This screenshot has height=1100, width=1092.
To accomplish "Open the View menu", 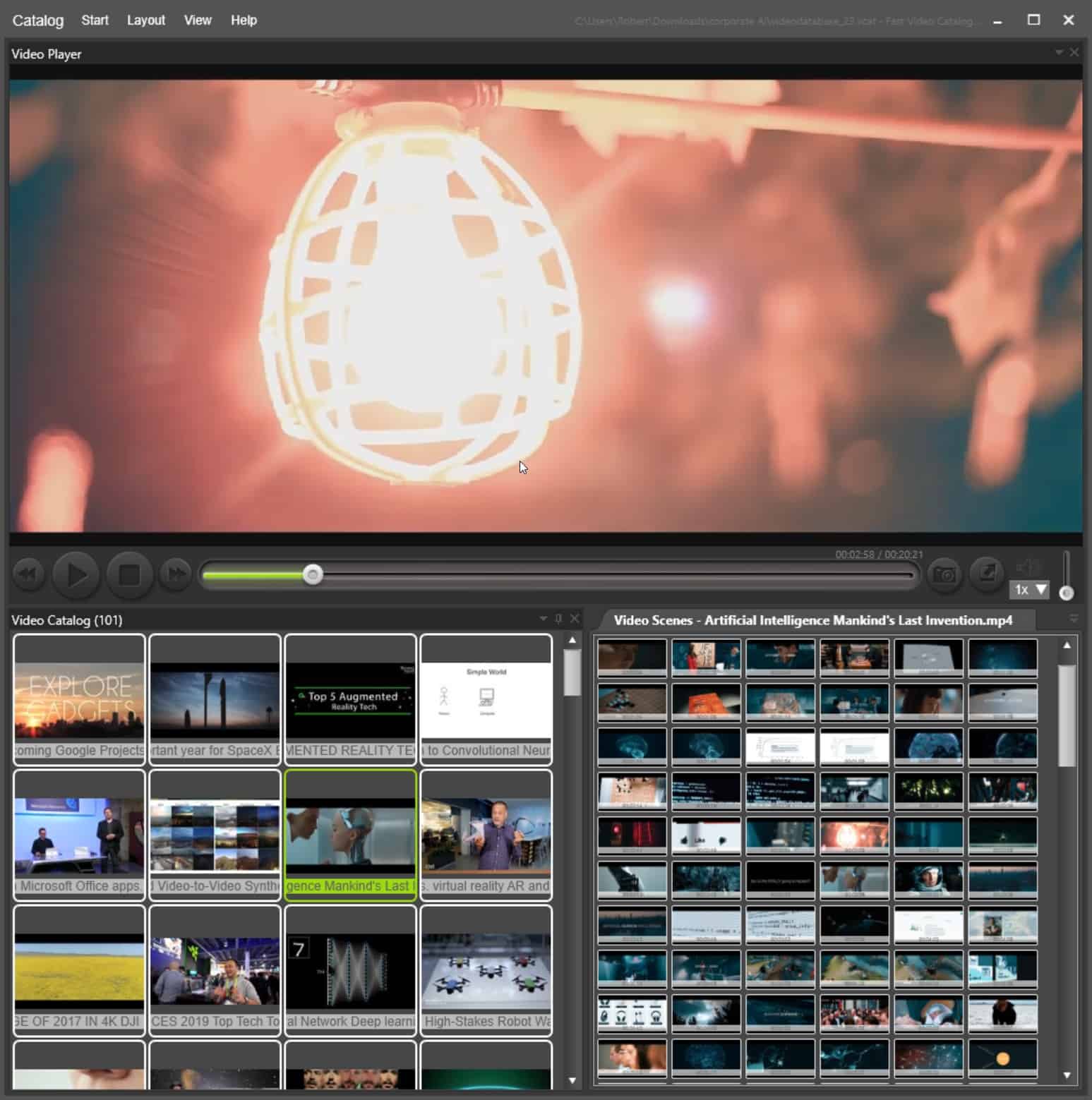I will (x=198, y=20).
